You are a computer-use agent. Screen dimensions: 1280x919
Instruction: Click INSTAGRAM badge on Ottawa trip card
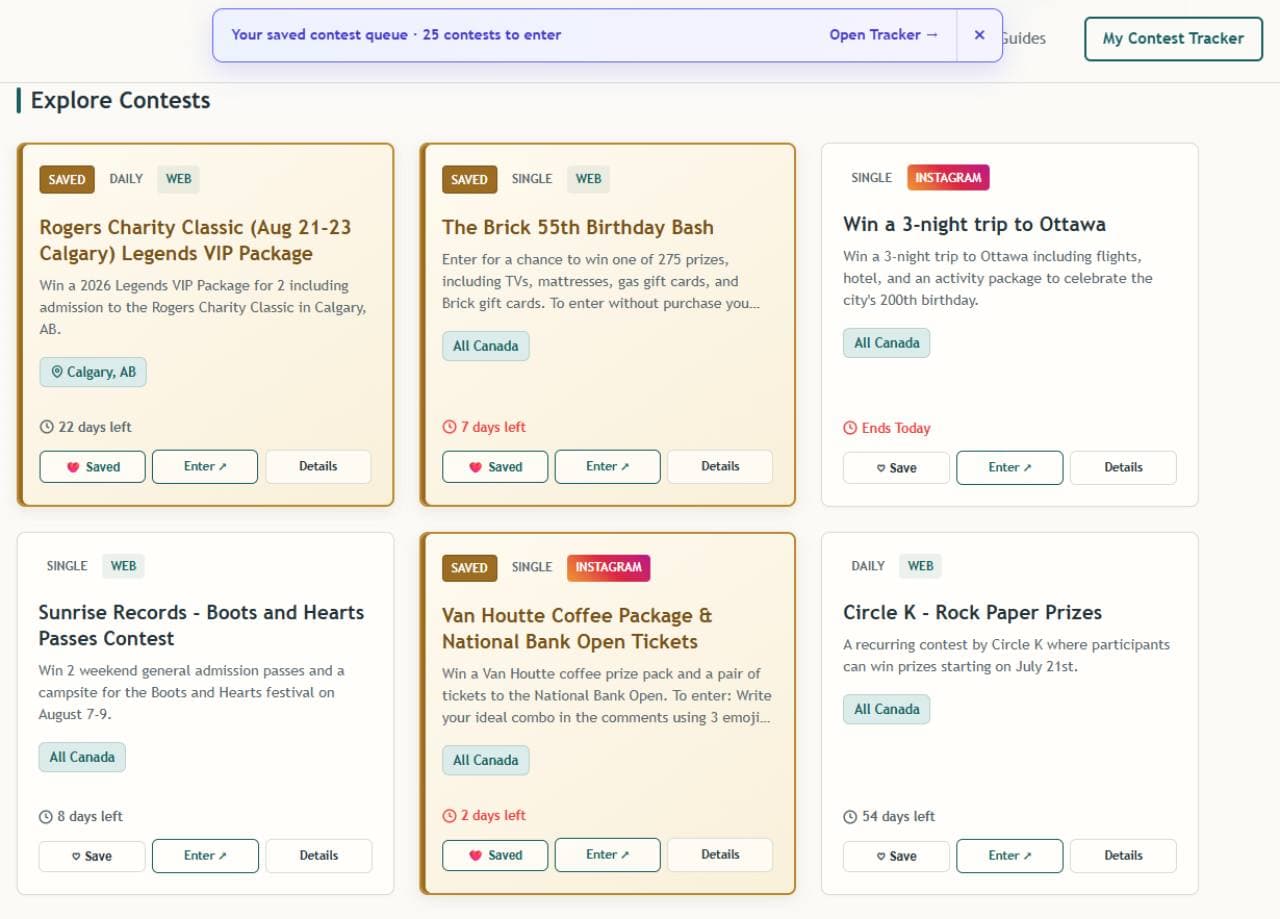948,178
